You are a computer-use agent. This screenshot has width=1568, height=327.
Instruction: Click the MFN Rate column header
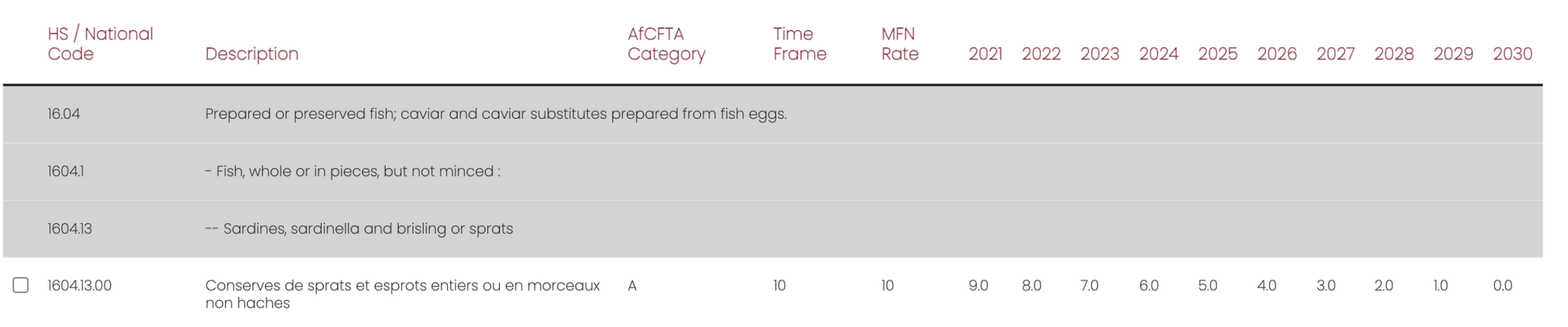[x=899, y=44]
